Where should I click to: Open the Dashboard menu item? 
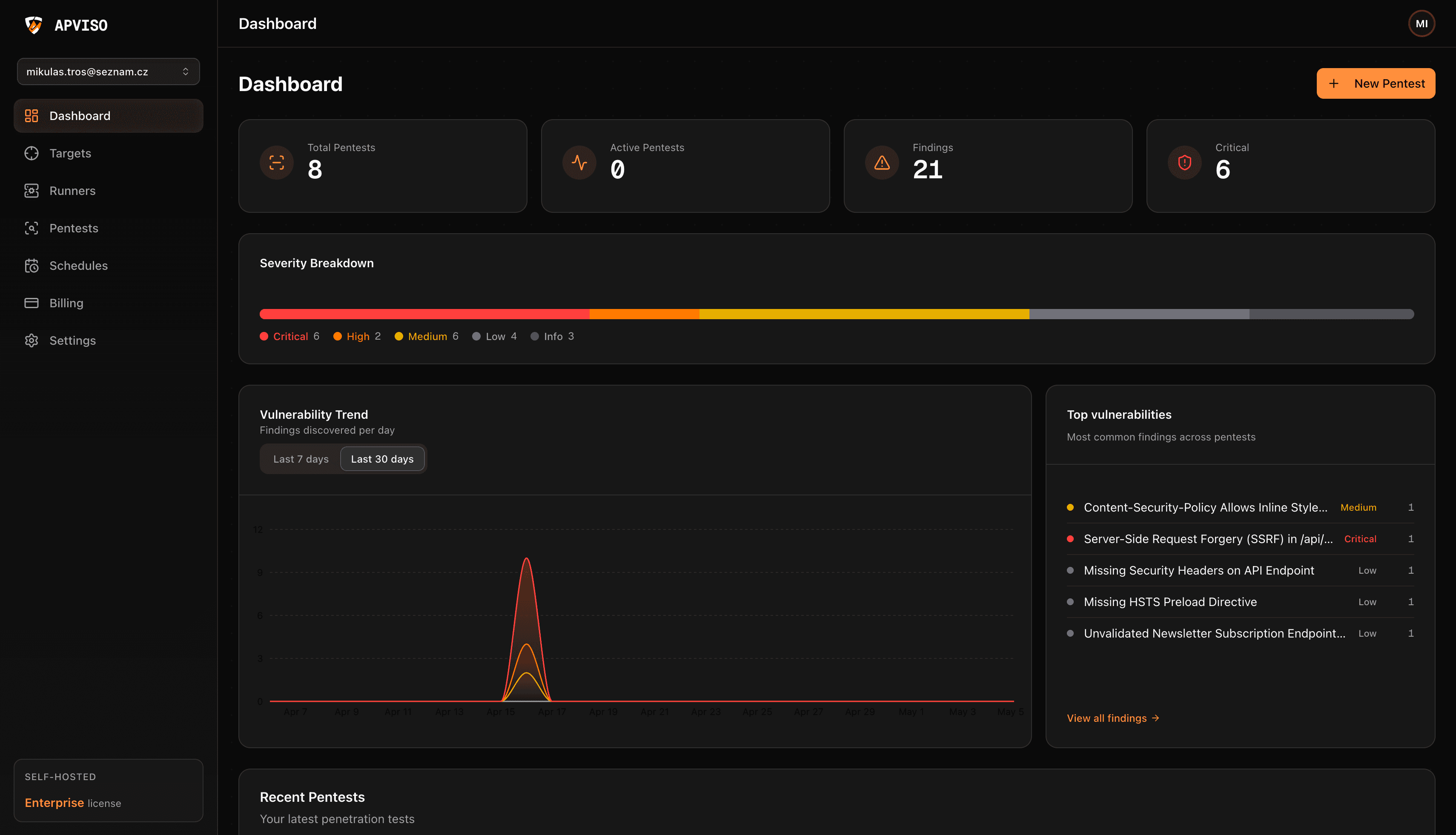point(109,116)
